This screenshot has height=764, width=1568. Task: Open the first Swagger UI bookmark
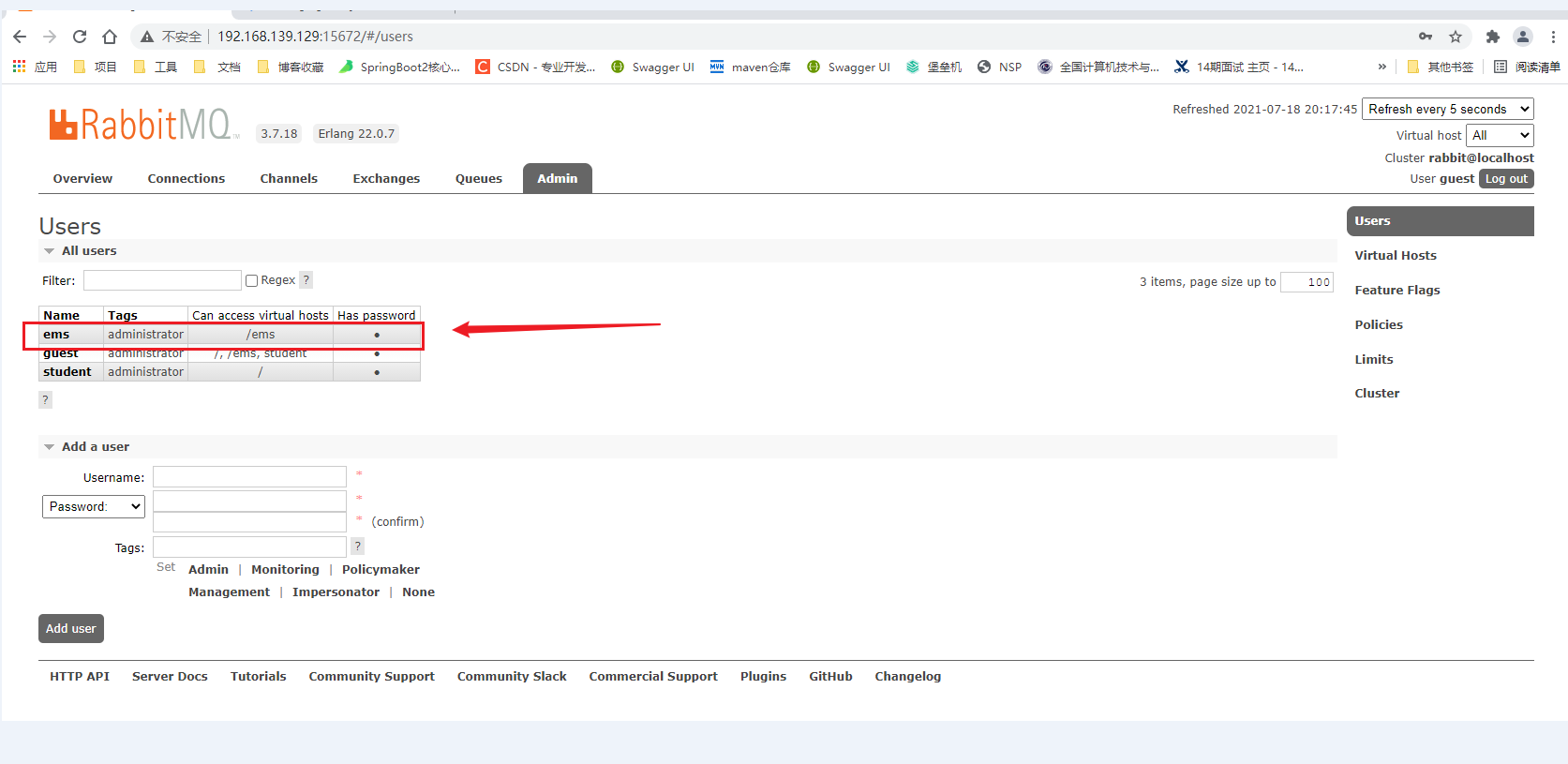click(652, 67)
